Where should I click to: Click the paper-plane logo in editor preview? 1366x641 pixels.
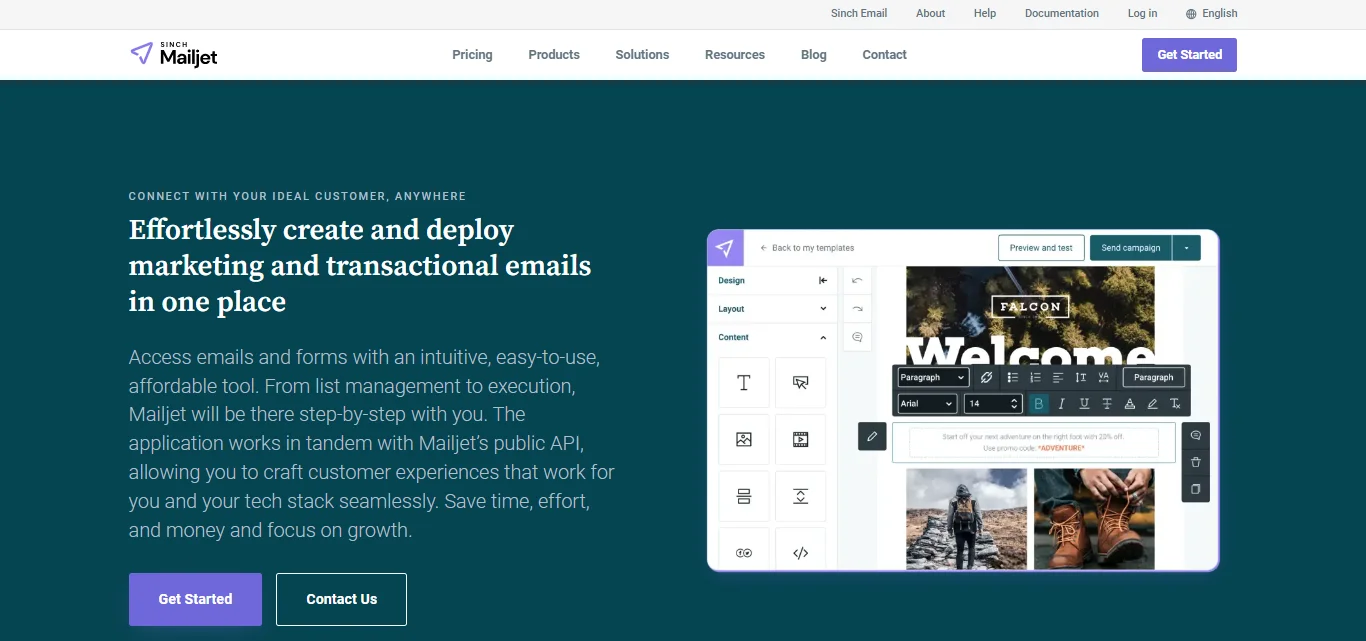(x=725, y=248)
